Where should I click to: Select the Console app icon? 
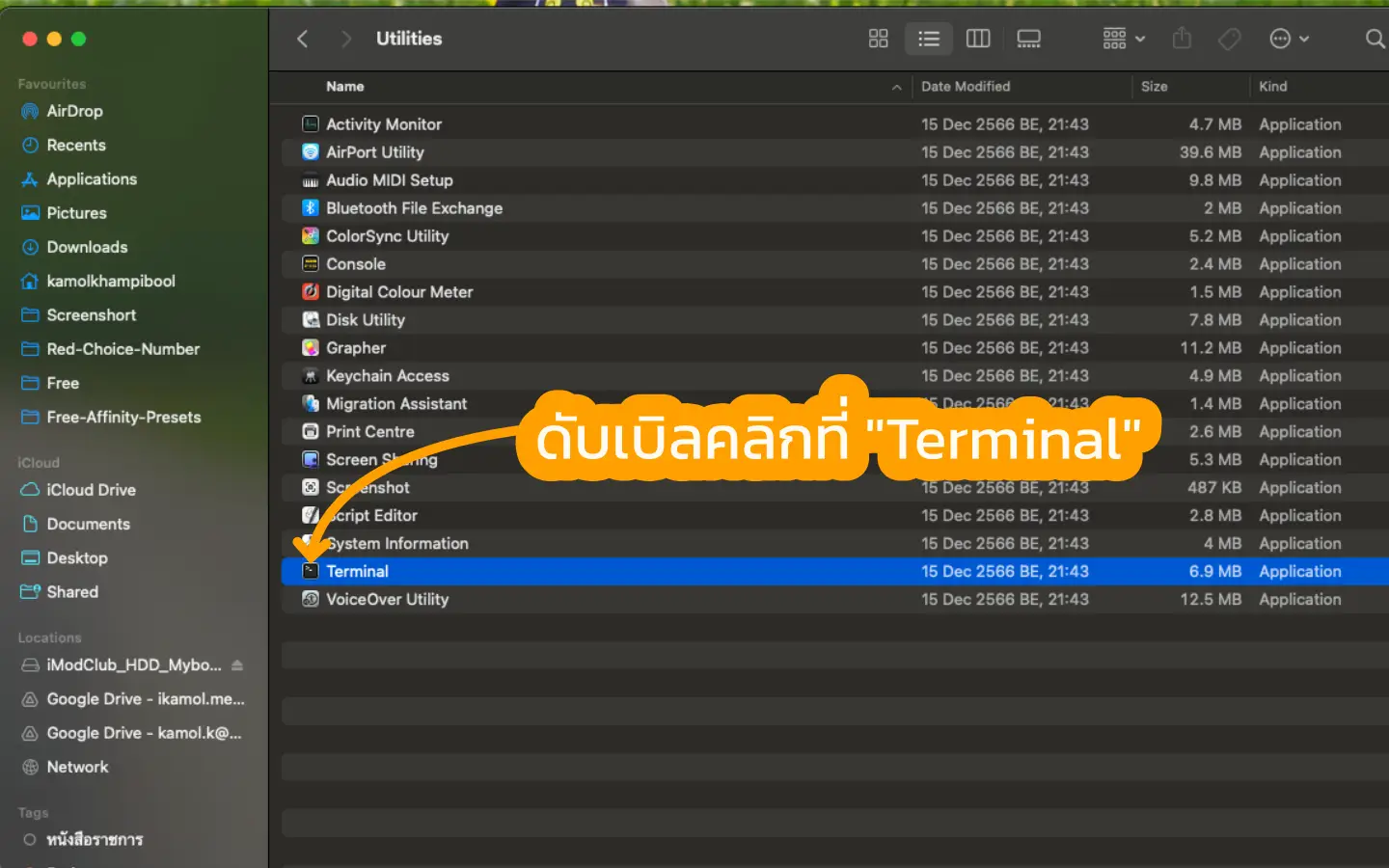[x=311, y=264]
